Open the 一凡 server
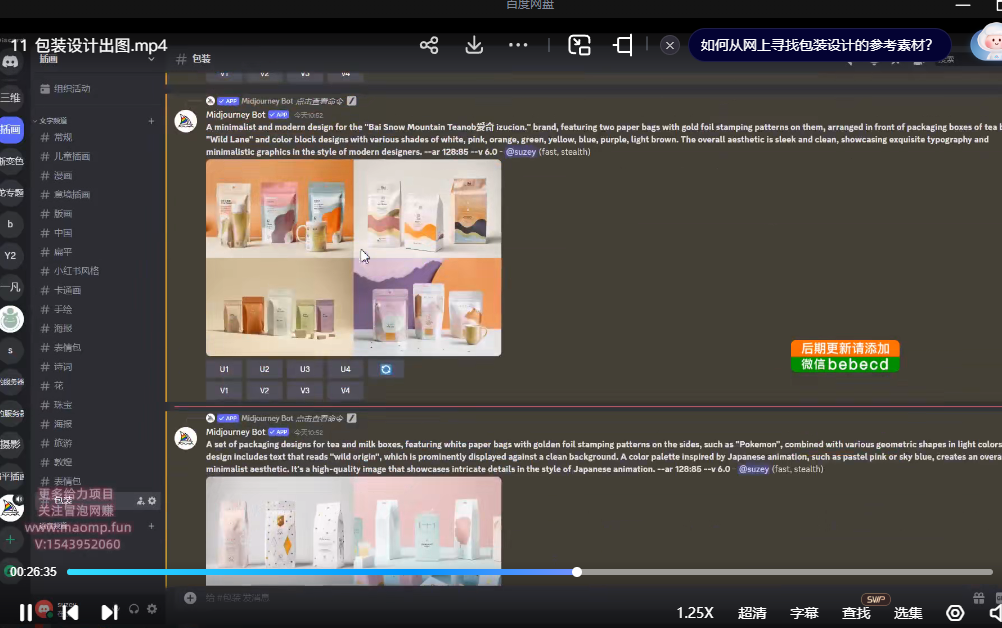The height and width of the screenshot is (628, 1002). (x=10, y=287)
